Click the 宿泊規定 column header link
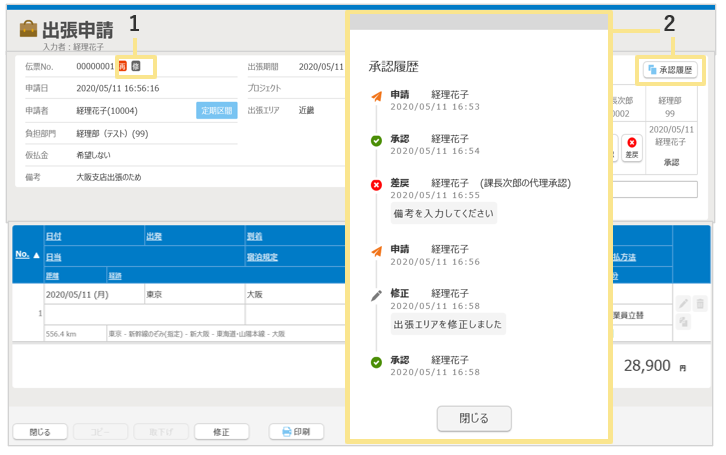This screenshot has width=726, height=455. click(x=261, y=257)
